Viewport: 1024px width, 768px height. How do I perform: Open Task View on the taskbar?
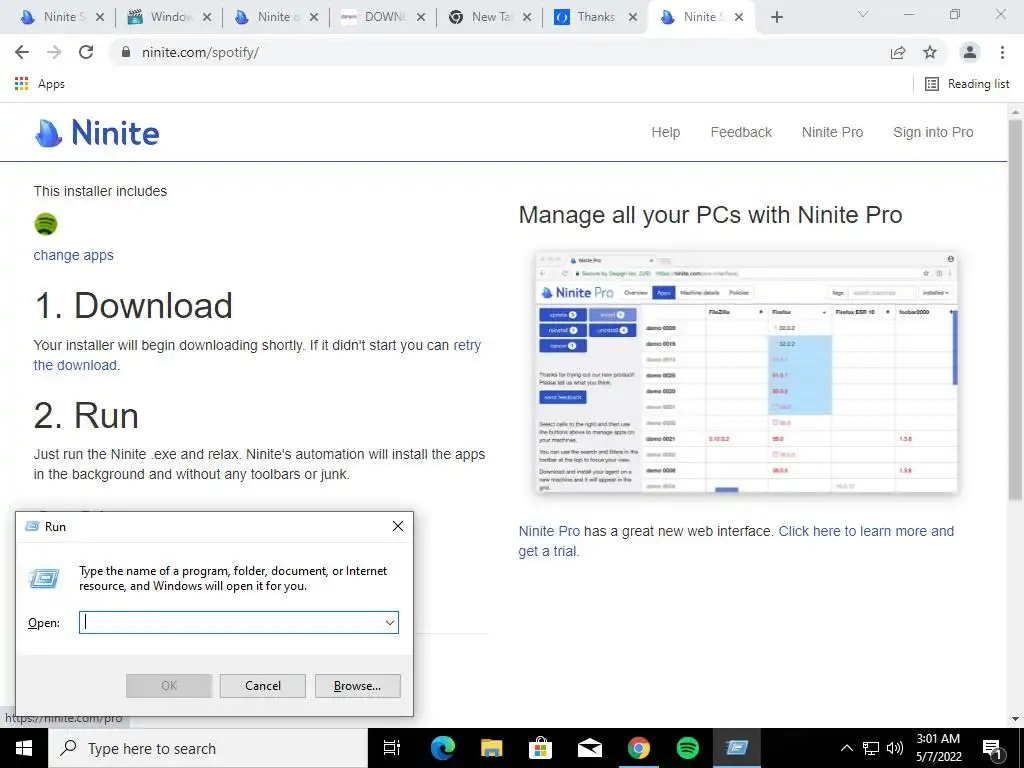pyautogui.click(x=392, y=748)
